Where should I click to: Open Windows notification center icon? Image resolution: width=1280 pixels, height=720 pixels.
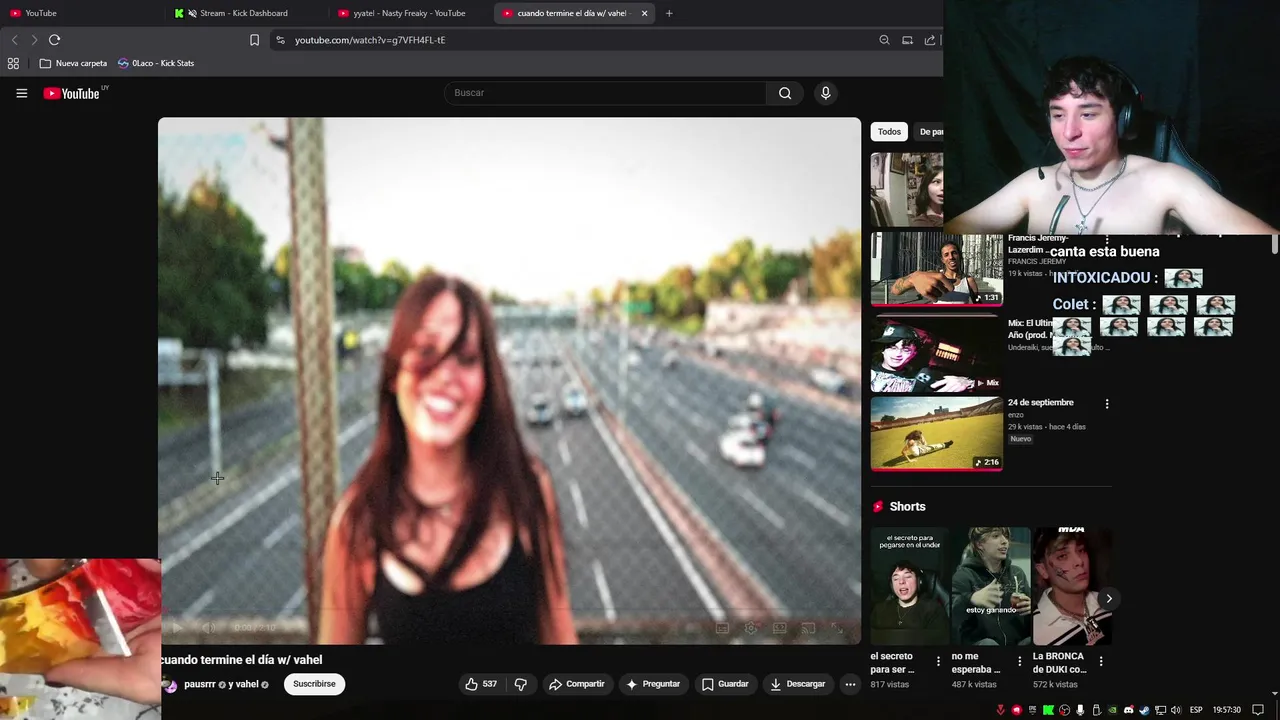click(x=1258, y=710)
